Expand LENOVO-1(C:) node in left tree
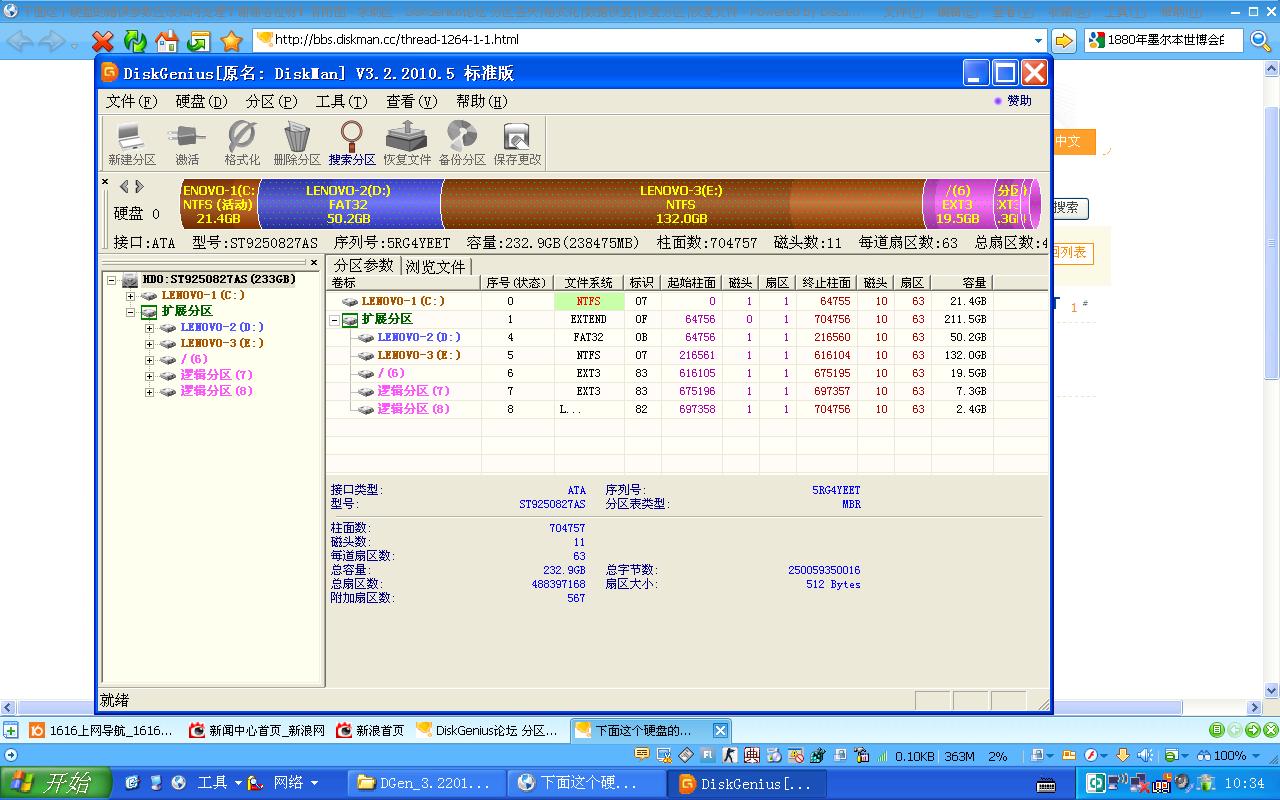Image resolution: width=1280 pixels, height=800 pixels. 130,296
